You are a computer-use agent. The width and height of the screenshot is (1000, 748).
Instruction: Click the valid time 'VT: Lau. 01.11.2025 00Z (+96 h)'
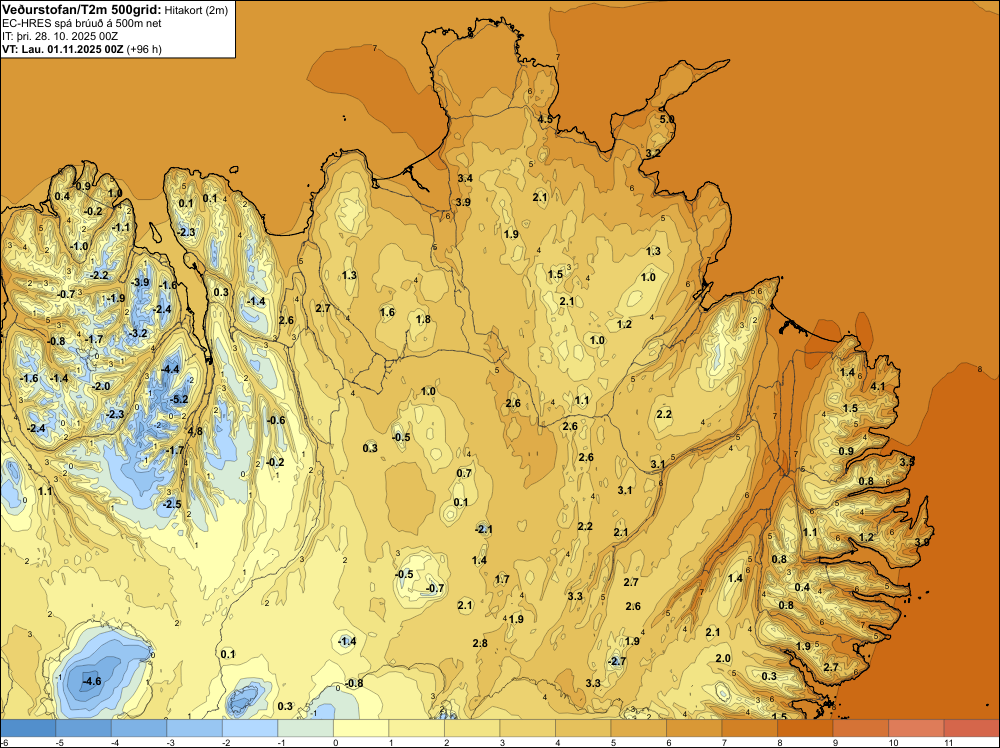click(82, 48)
